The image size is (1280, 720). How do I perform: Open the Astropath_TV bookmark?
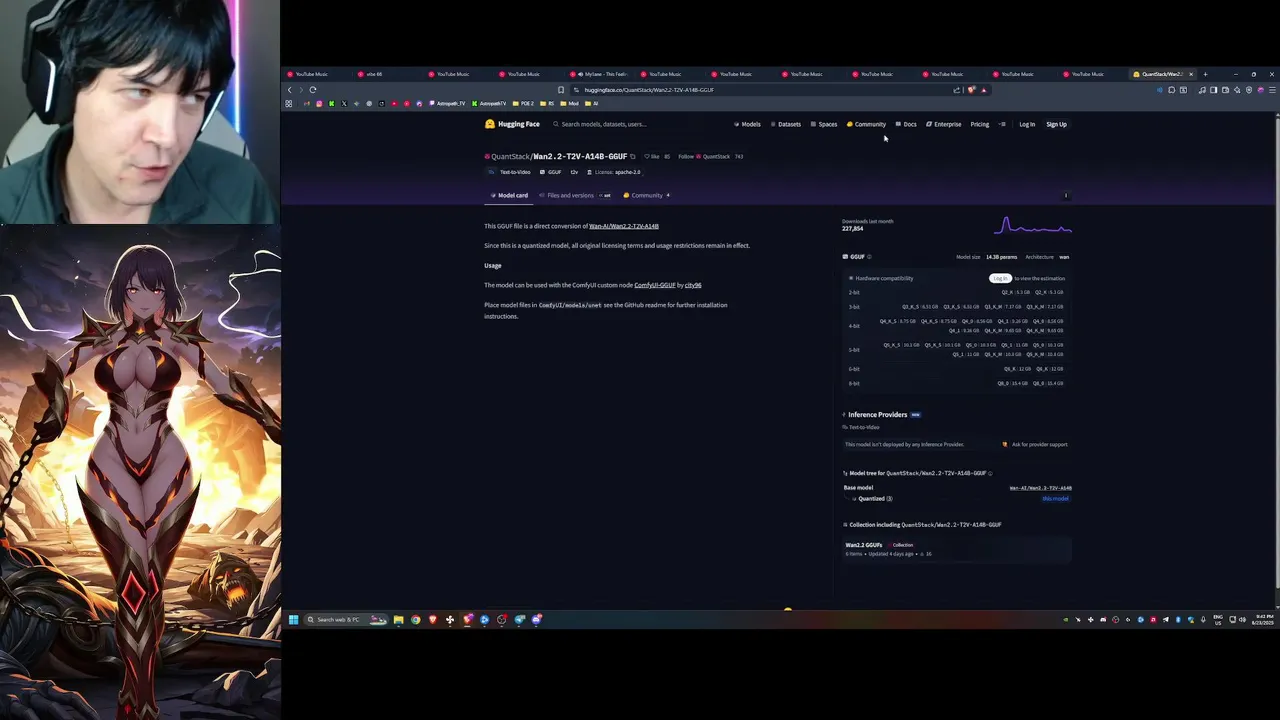[x=448, y=104]
